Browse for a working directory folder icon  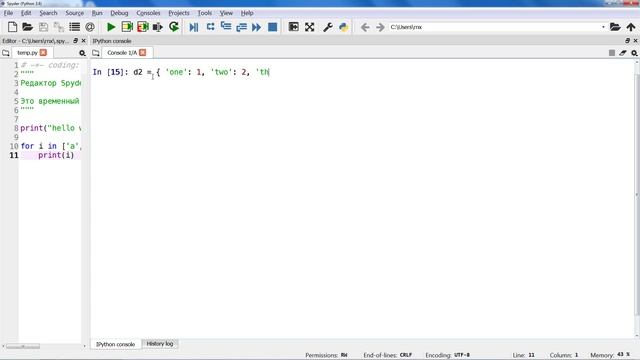[x=615, y=27]
